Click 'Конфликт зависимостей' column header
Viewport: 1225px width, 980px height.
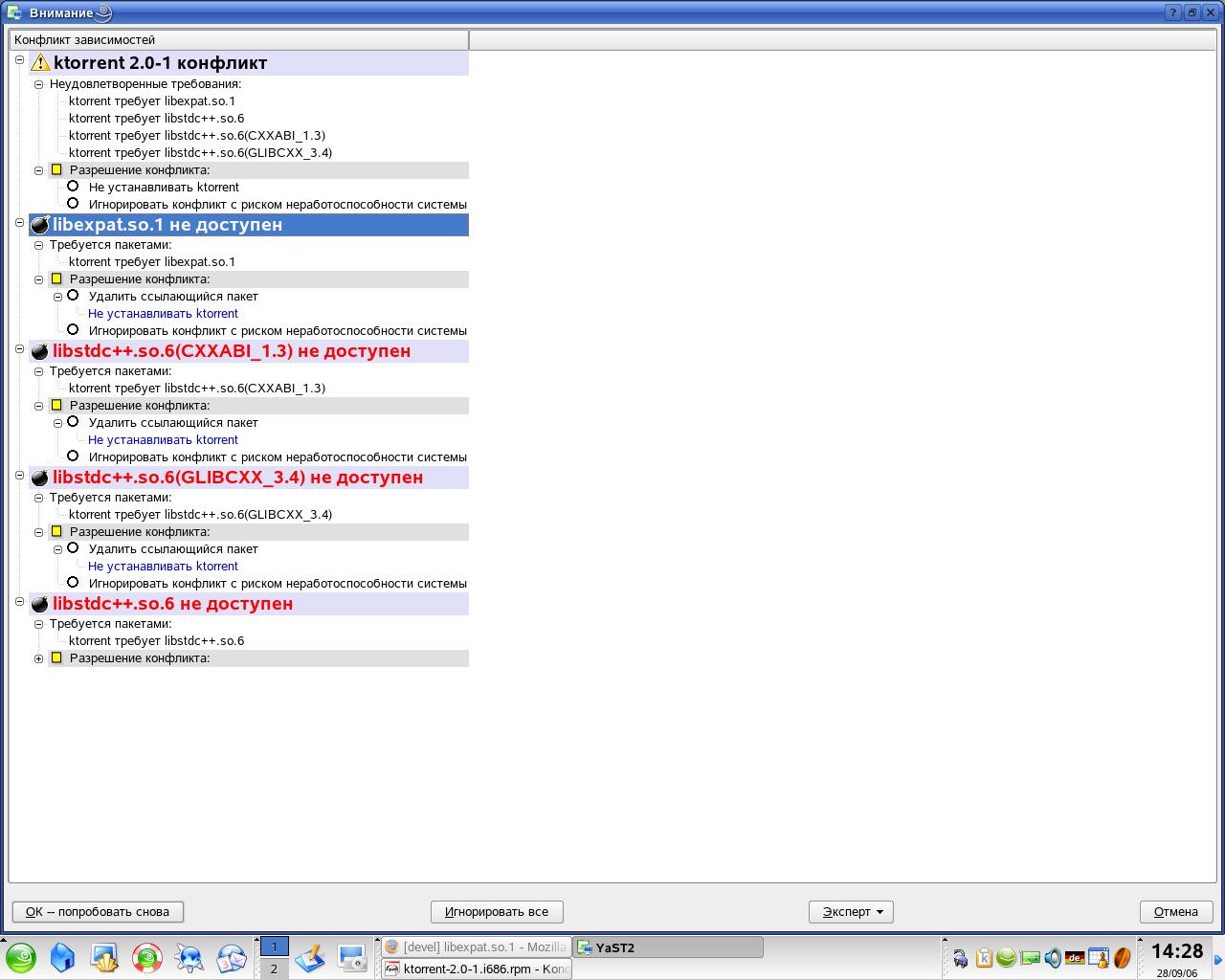pyautogui.click(x=239, y=40)
